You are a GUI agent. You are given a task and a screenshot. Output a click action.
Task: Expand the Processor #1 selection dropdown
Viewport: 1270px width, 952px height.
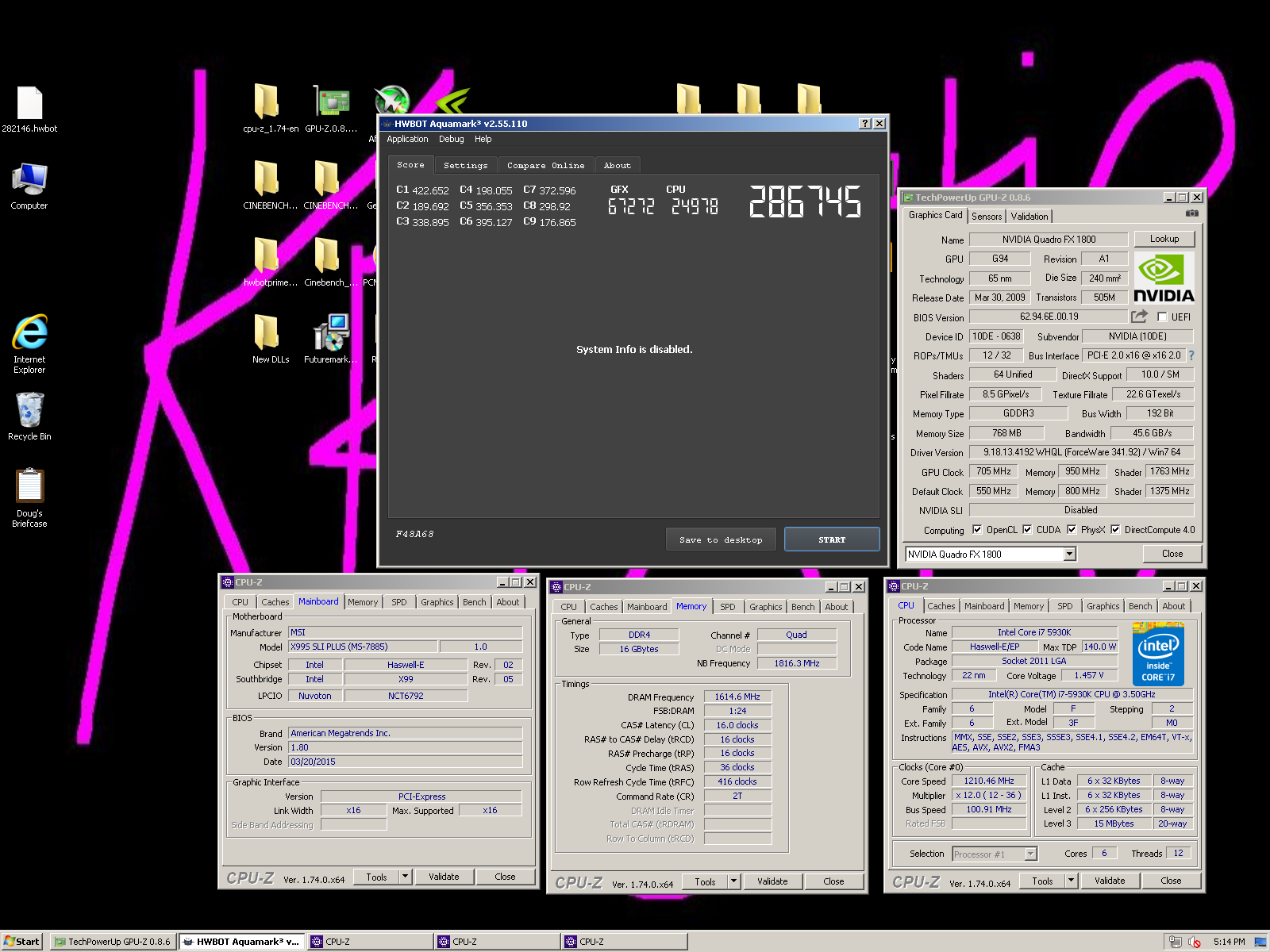[x=1030, y=854]
